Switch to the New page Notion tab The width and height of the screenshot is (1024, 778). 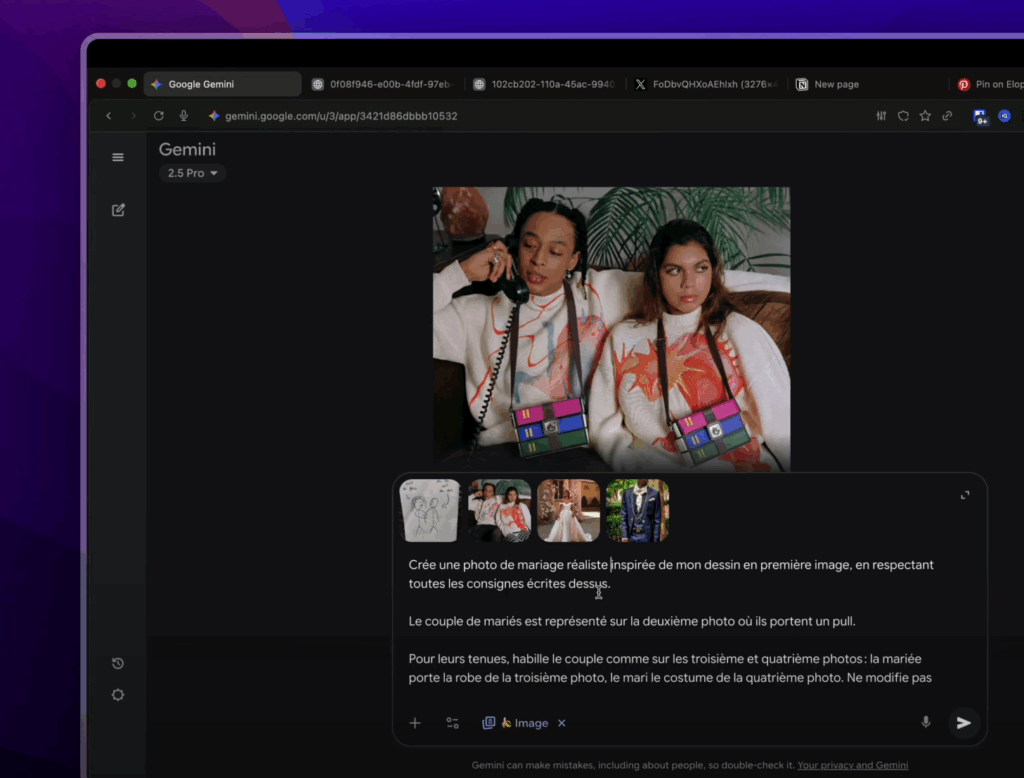[x=835, y=85]
